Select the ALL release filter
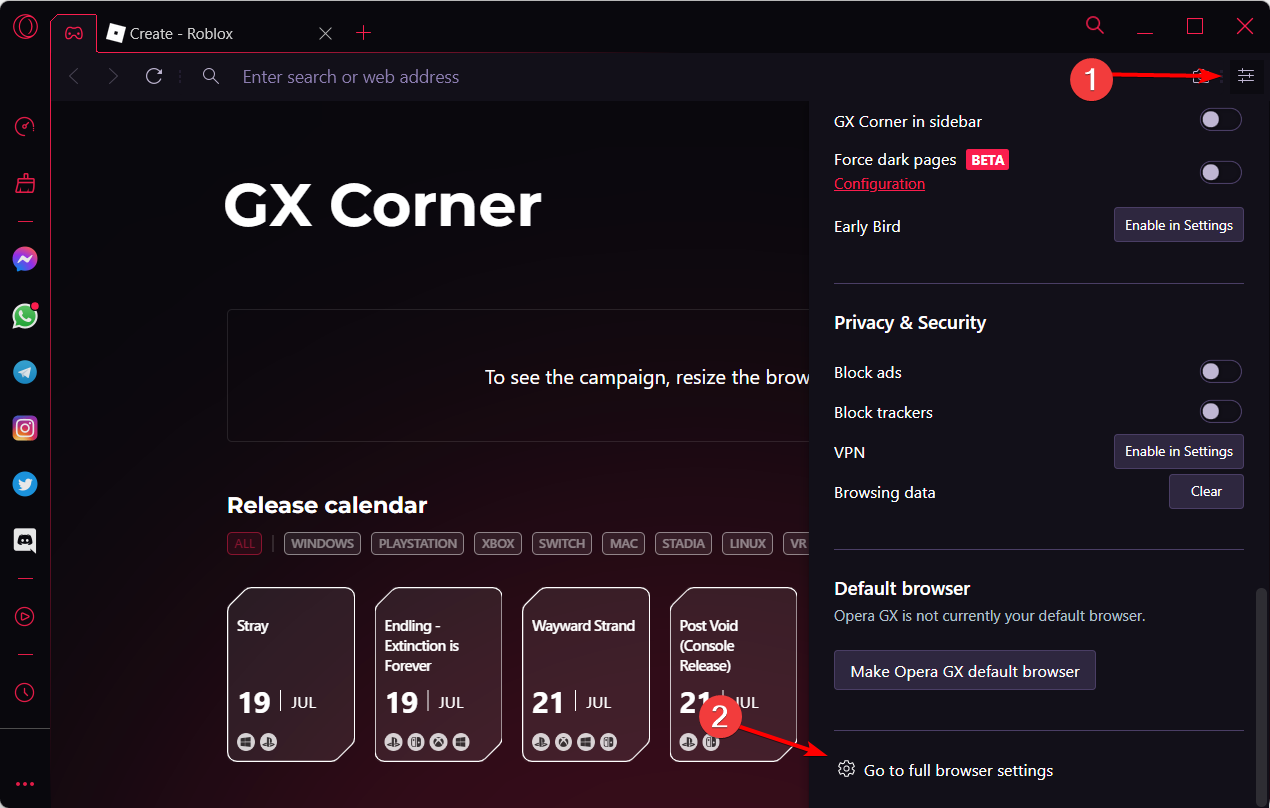Viewport: 1270px width, 808px height. [244, 544]
